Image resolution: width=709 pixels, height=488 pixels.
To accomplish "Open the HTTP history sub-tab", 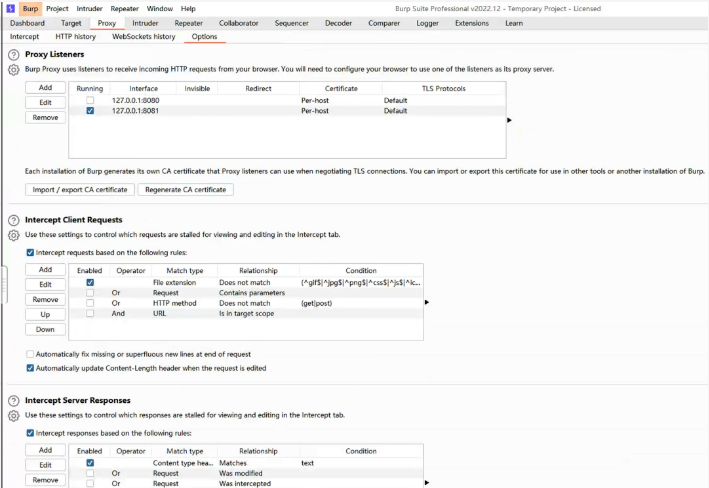I will 76,37.
